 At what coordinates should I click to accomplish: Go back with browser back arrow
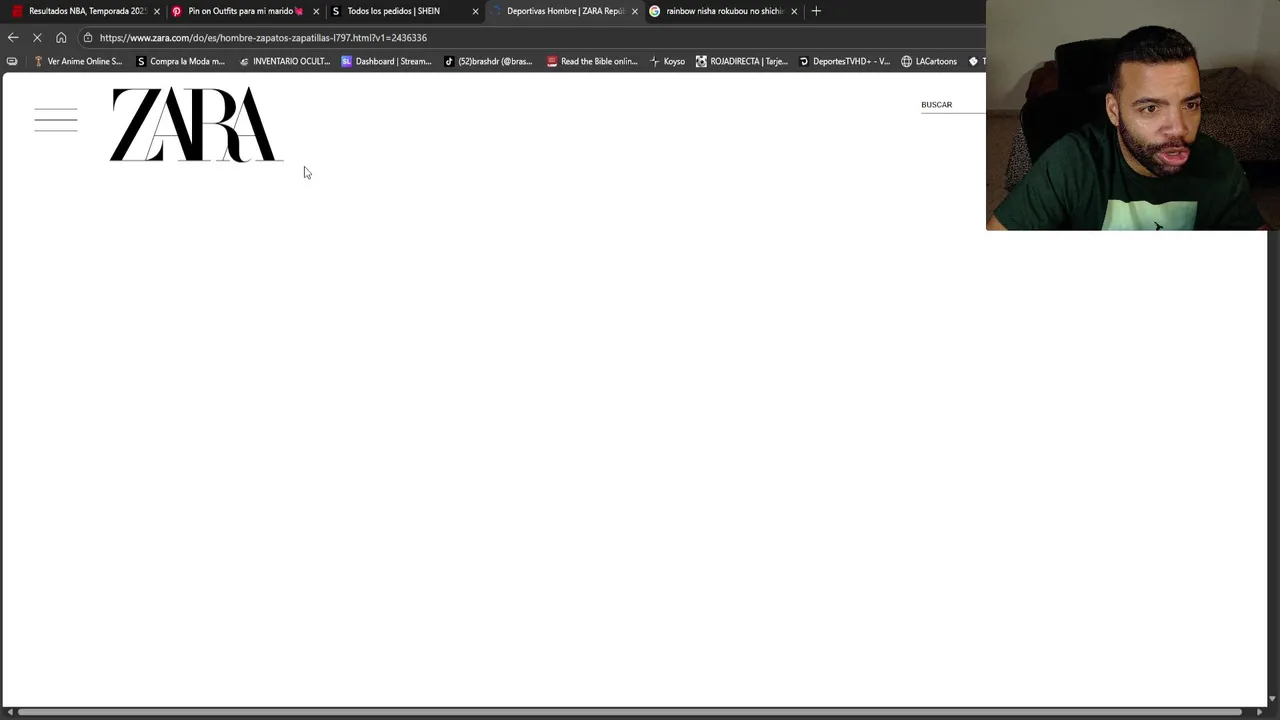pos(13,37)
